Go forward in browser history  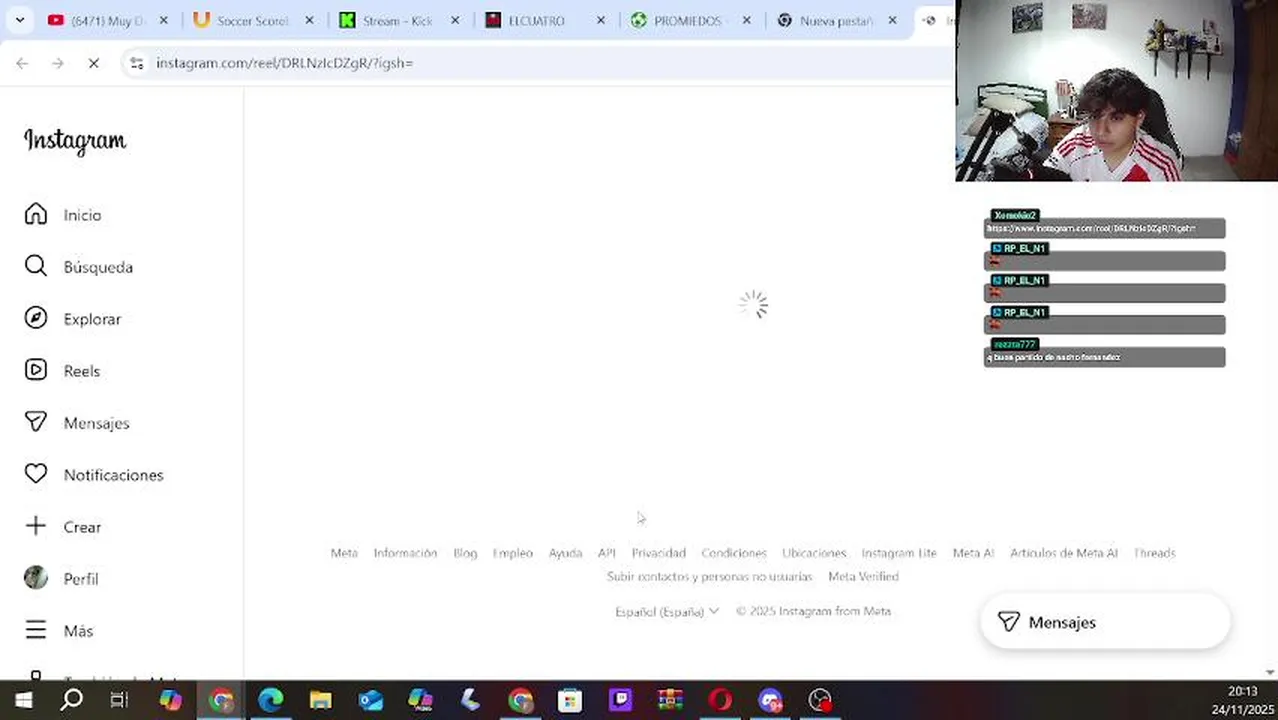tap(58, 63)
